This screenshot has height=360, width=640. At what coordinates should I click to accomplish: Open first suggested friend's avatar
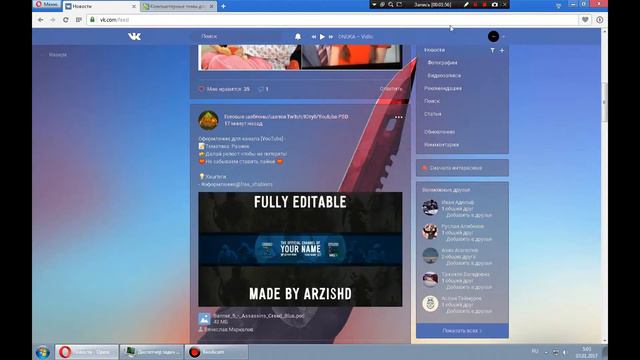430,207
